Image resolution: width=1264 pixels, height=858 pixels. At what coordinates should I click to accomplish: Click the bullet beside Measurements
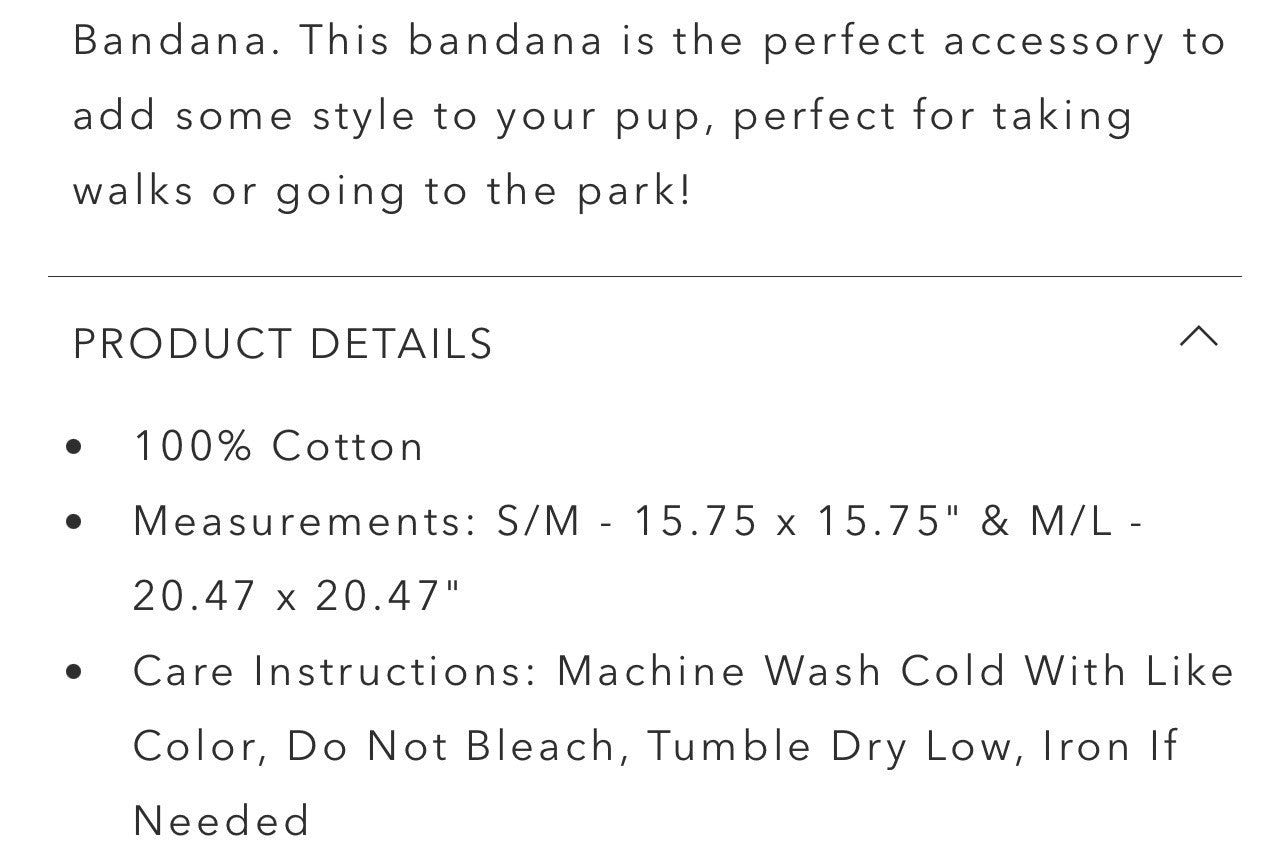pyautogui.click(x=73, y=522)
